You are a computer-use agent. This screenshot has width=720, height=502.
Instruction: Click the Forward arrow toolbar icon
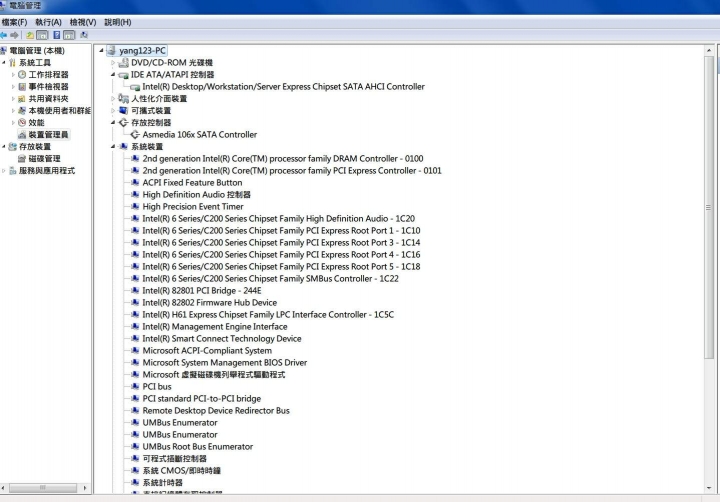(14, 35)
